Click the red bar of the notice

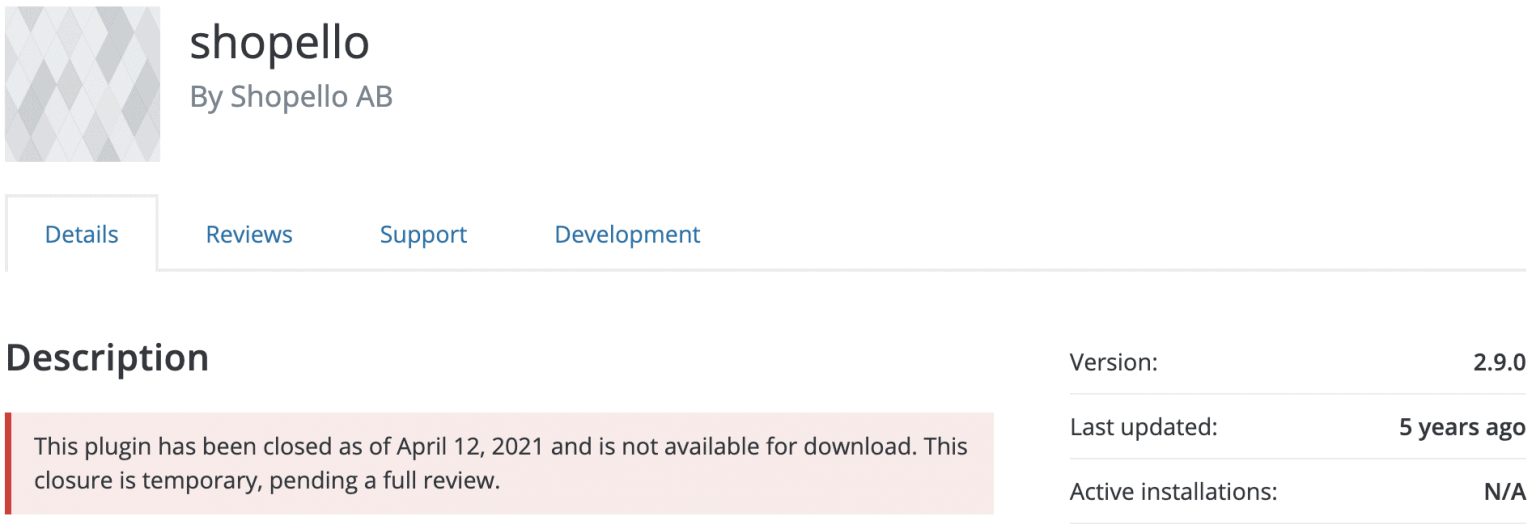(8, 463)
